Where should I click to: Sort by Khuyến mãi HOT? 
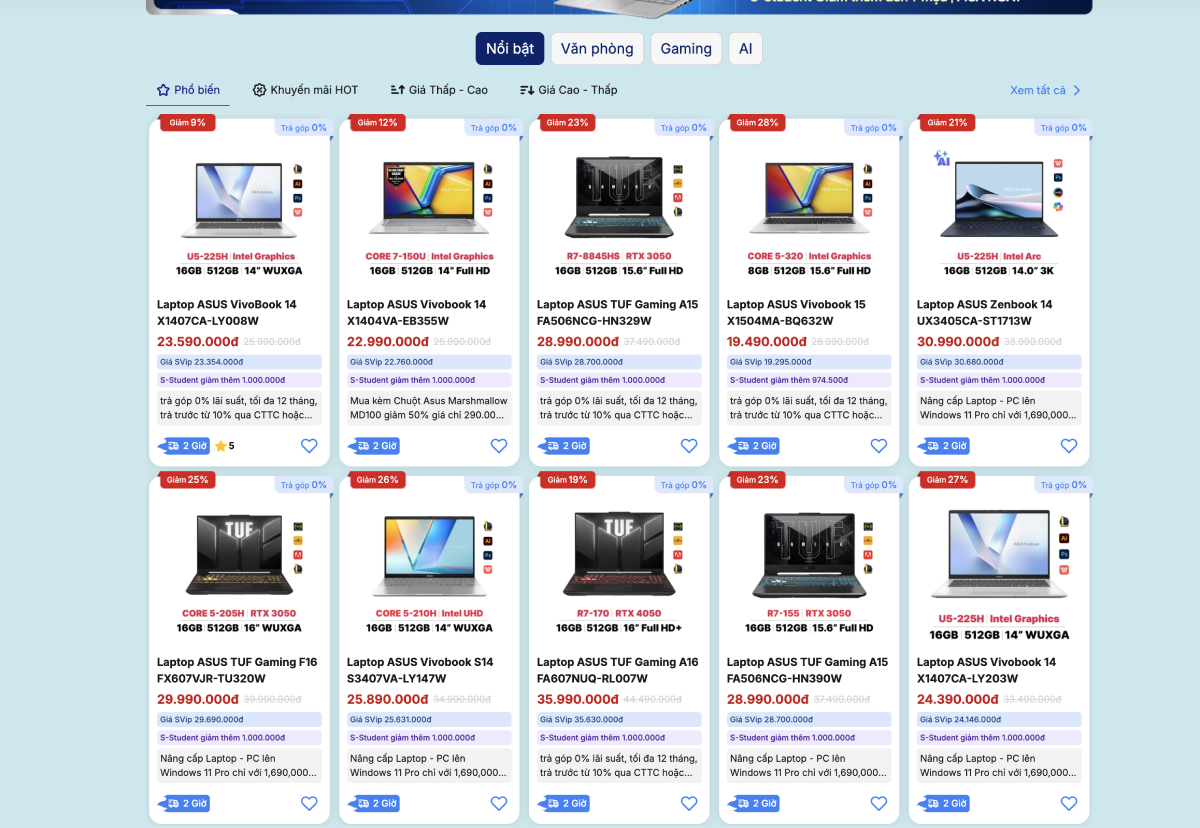point(305,90)
